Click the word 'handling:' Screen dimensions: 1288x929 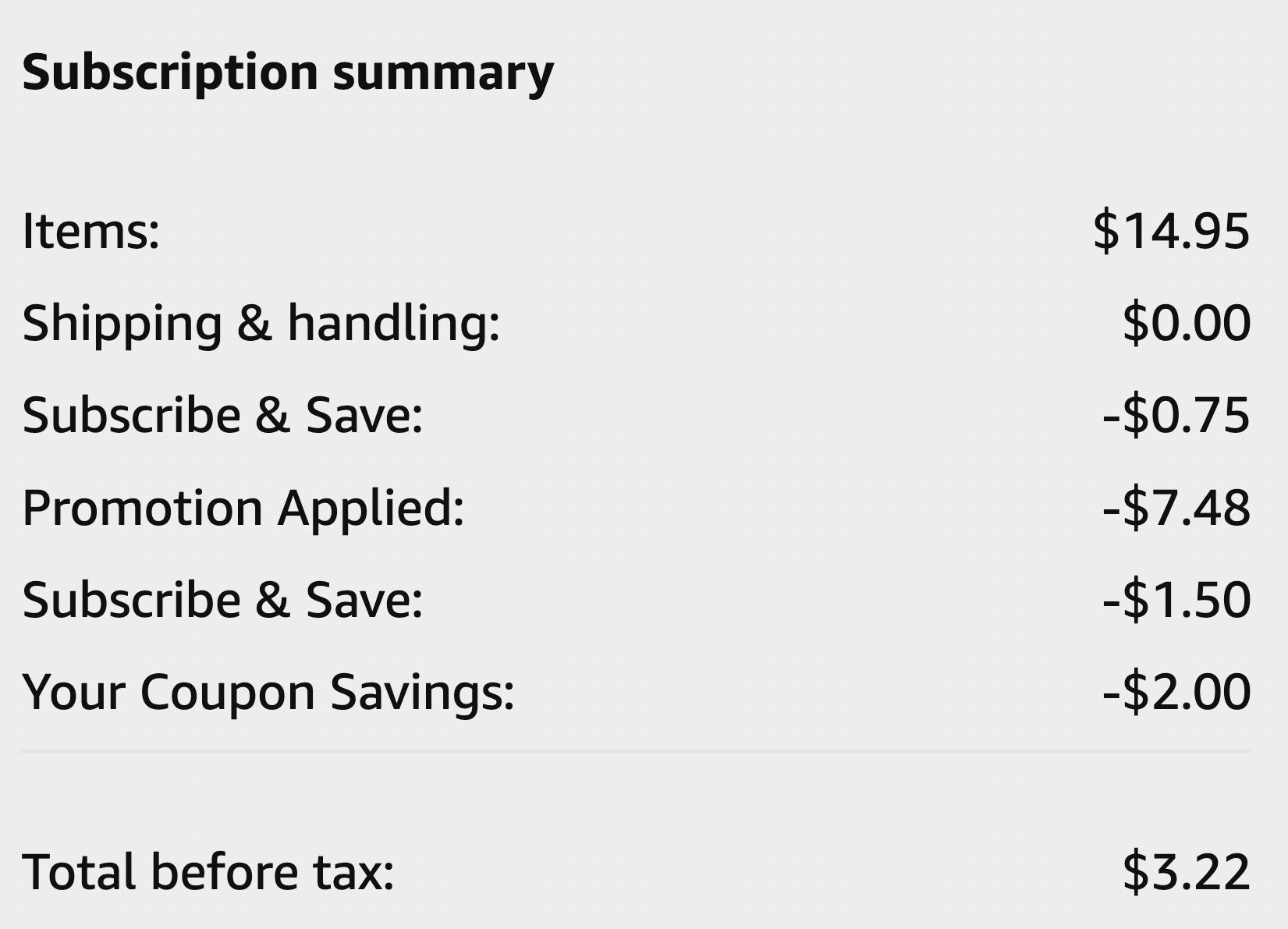tap(393, 323)
